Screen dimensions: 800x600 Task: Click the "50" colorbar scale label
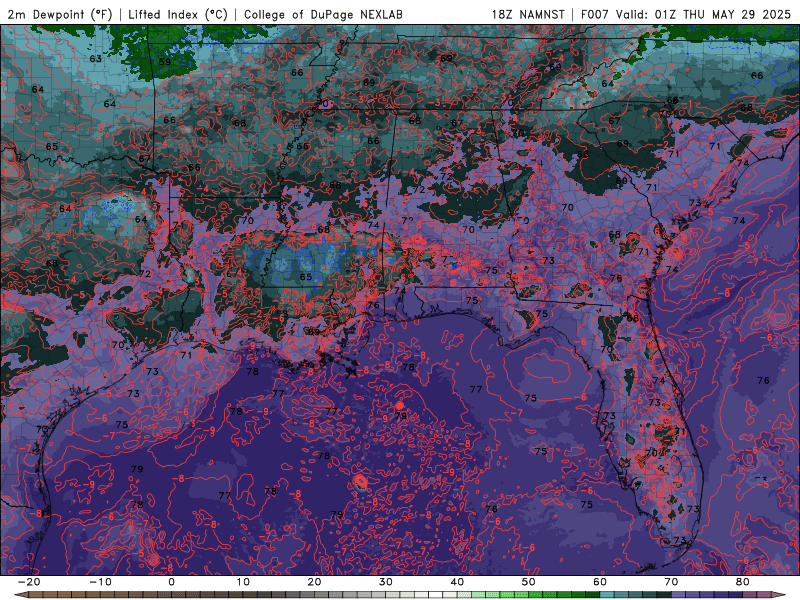(529, 582)
